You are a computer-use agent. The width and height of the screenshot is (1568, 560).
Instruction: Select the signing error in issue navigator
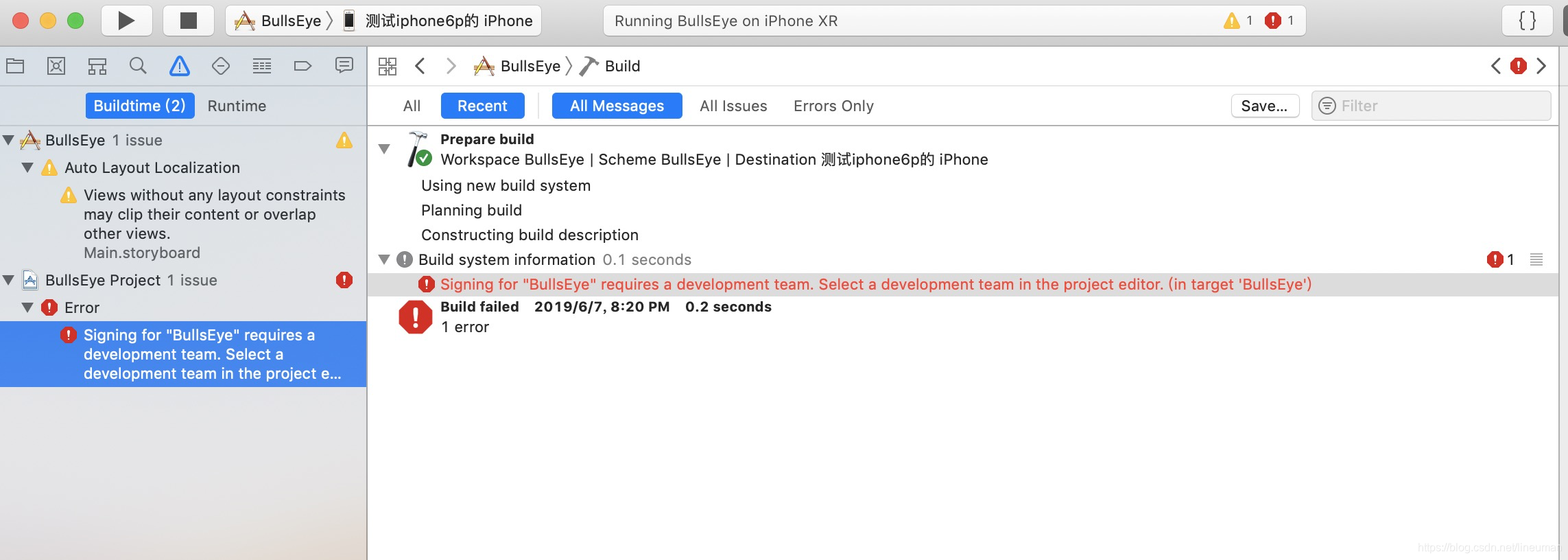(183, 354)
